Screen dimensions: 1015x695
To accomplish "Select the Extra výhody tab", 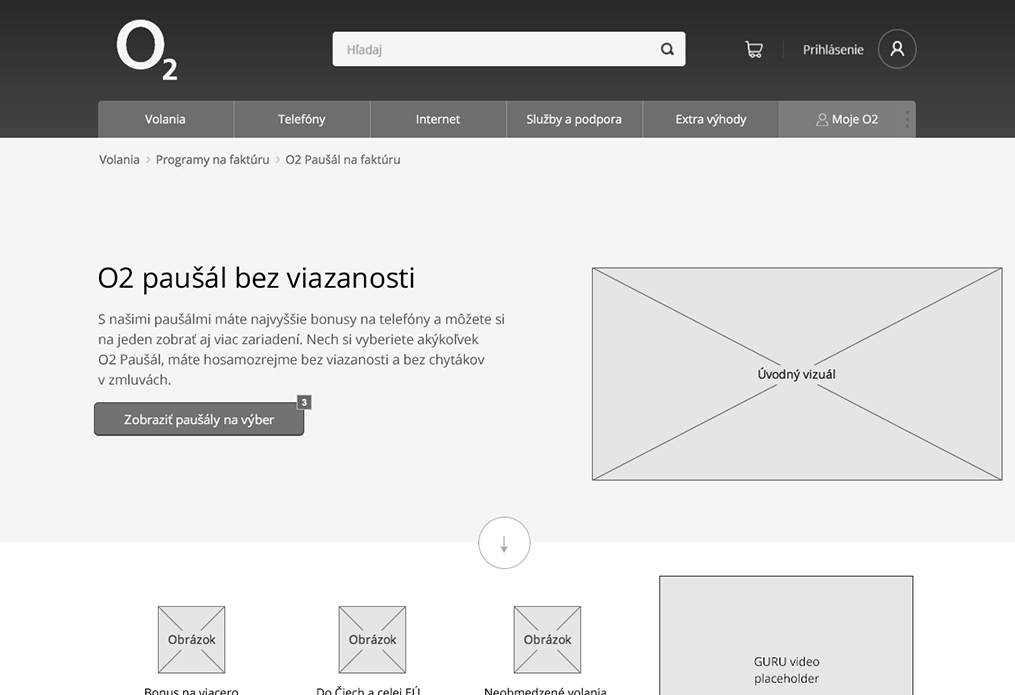I will coord(711,119).
